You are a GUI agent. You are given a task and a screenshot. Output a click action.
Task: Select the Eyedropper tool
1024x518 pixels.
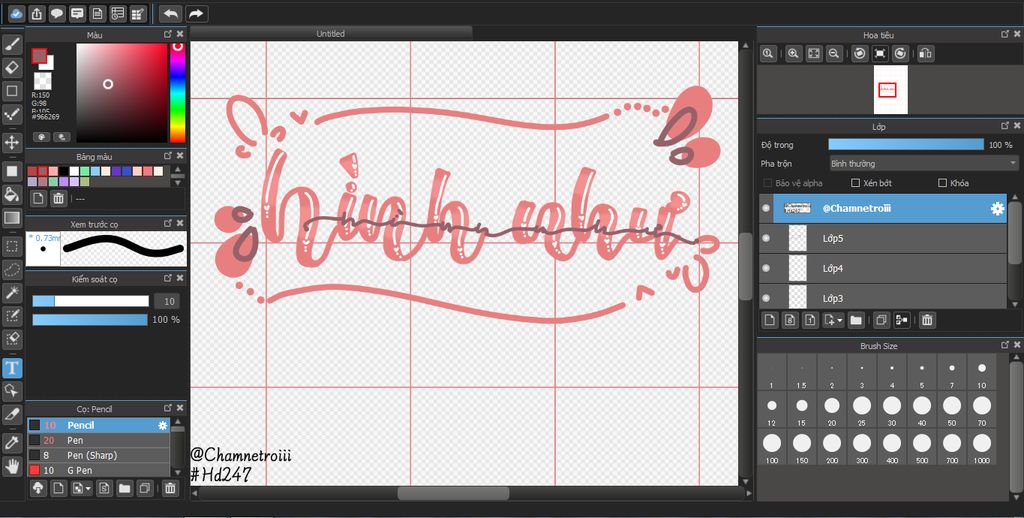[x=12, y=442]
